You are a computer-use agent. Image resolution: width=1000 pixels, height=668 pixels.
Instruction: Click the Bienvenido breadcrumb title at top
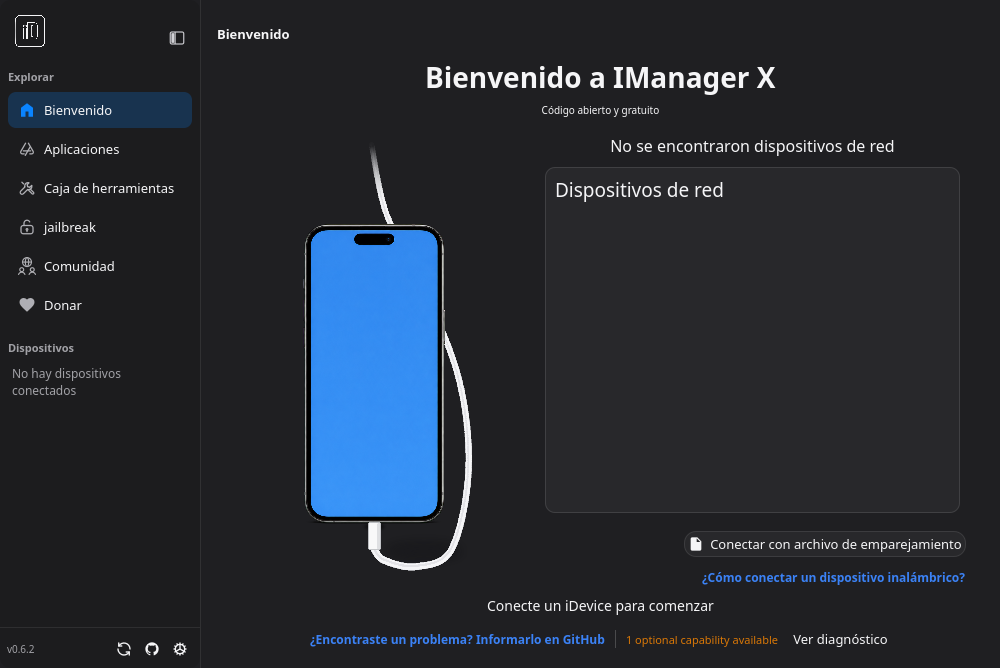253,34
